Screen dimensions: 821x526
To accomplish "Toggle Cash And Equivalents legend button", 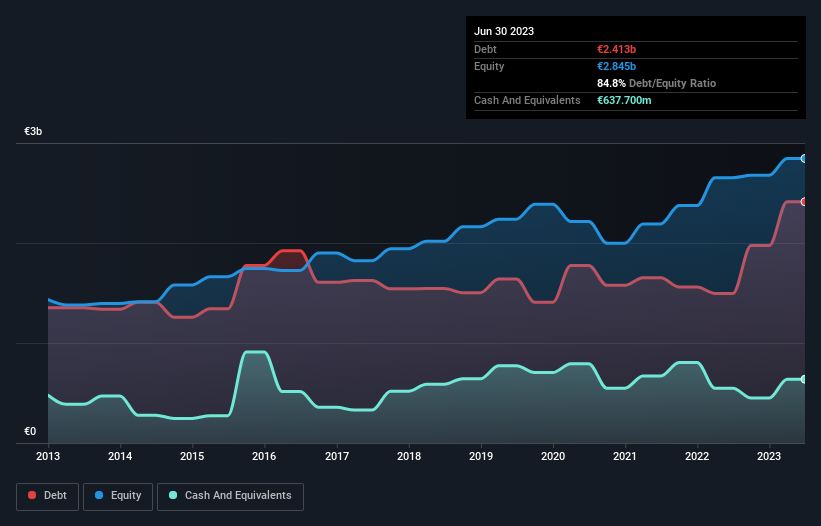I will coord(230,496).
